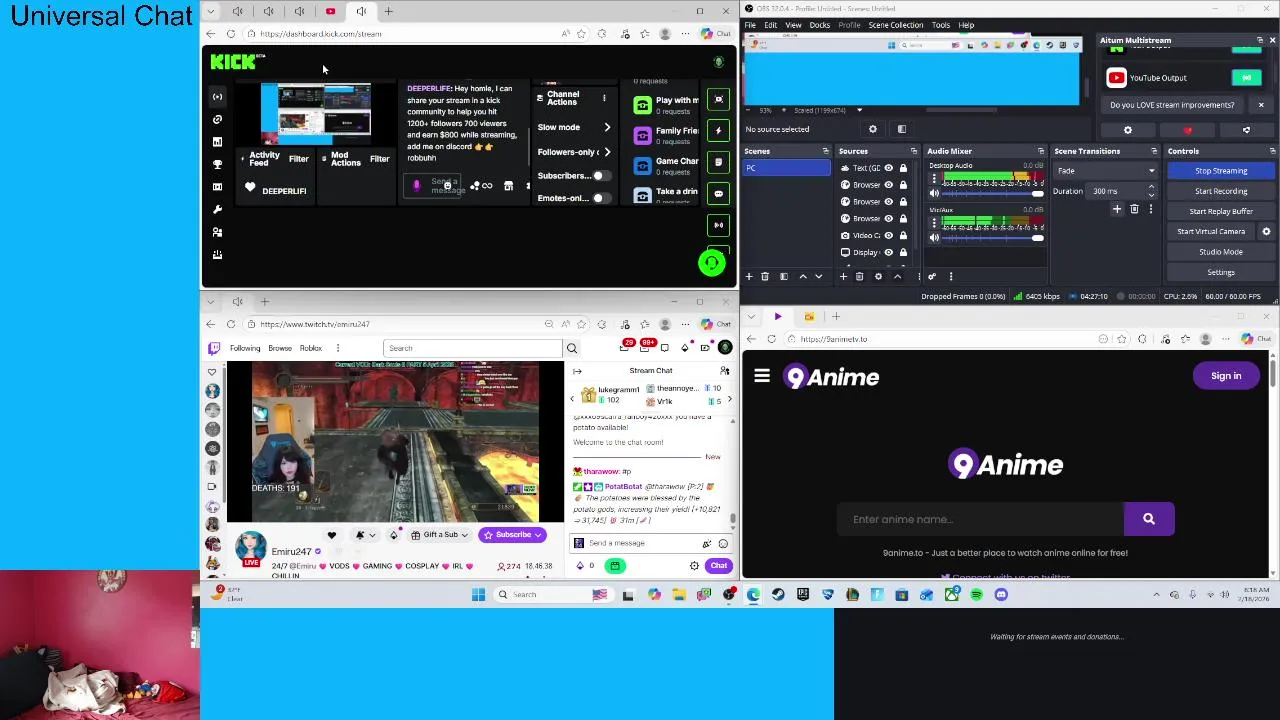Remove selected scene with OBS Scenes trash icon
This screenshot has height=720, width=1280.
(x=765, y=276)
